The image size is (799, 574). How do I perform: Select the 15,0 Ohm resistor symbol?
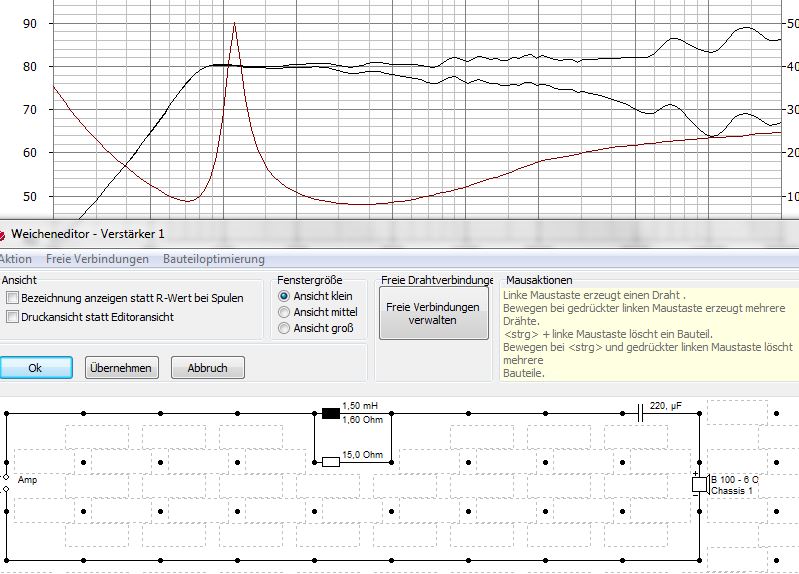coord(331,461)
